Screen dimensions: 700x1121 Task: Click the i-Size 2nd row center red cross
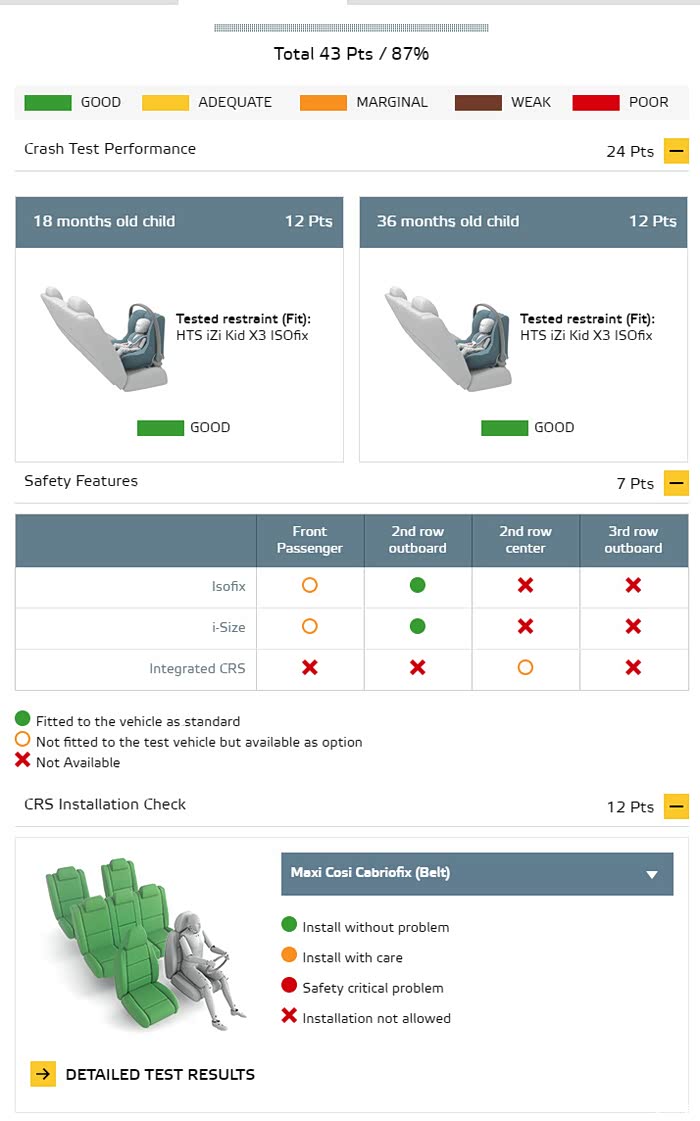[x=525, y=626]
